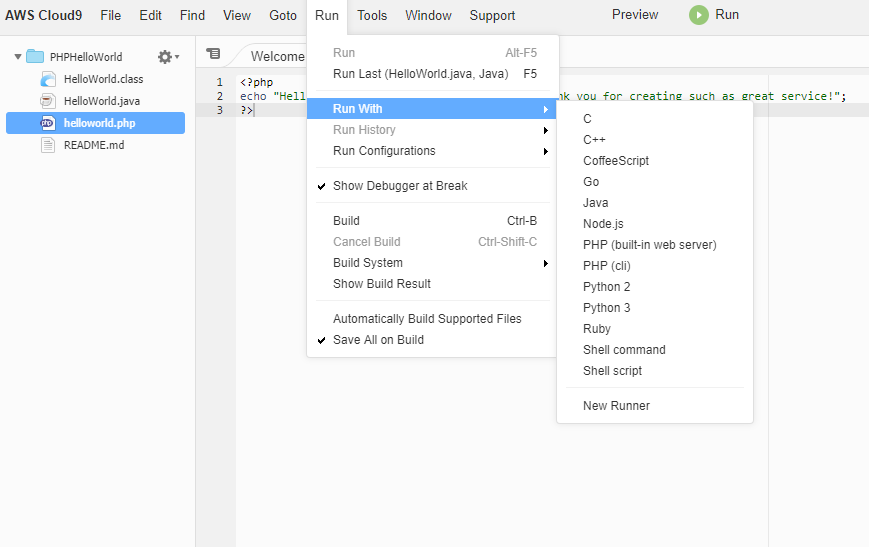Run with C runner

[655, 119]
